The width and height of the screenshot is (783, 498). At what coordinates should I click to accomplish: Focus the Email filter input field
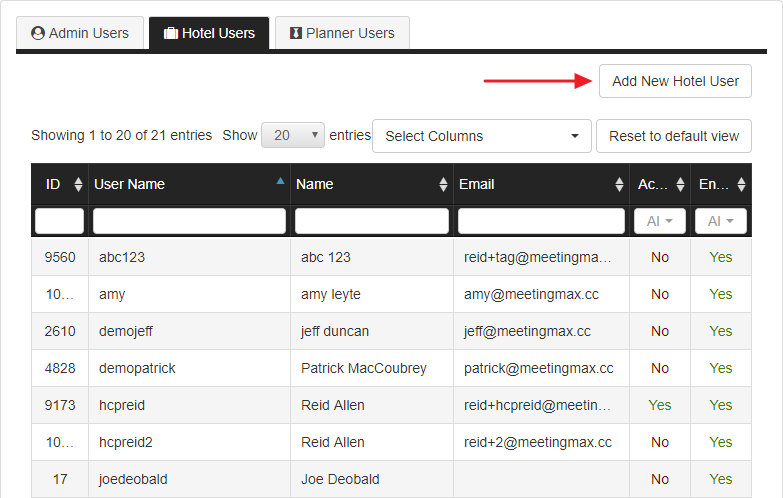541,221
